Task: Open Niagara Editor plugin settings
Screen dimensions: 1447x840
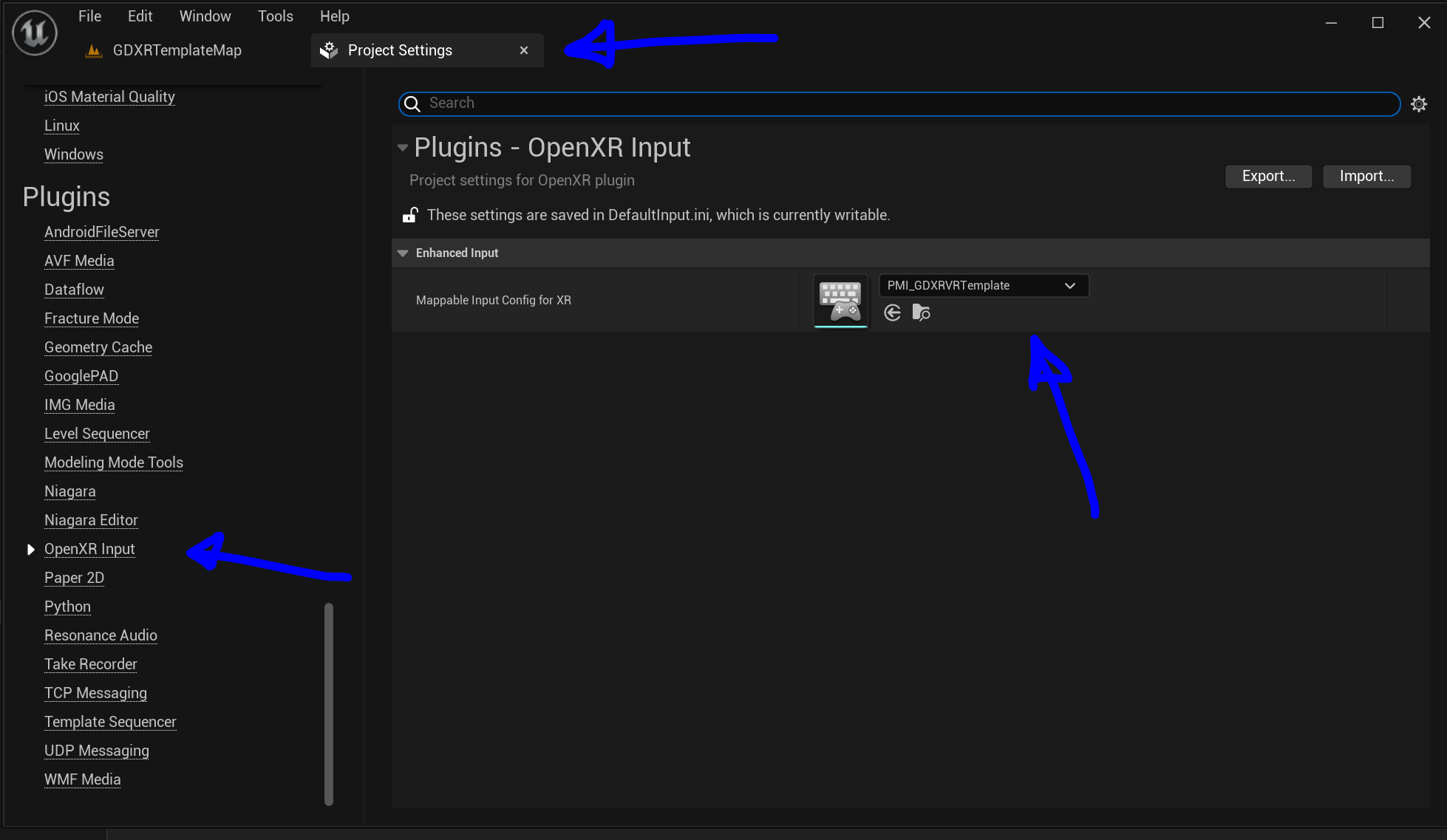Action: [x=91, y=520]
